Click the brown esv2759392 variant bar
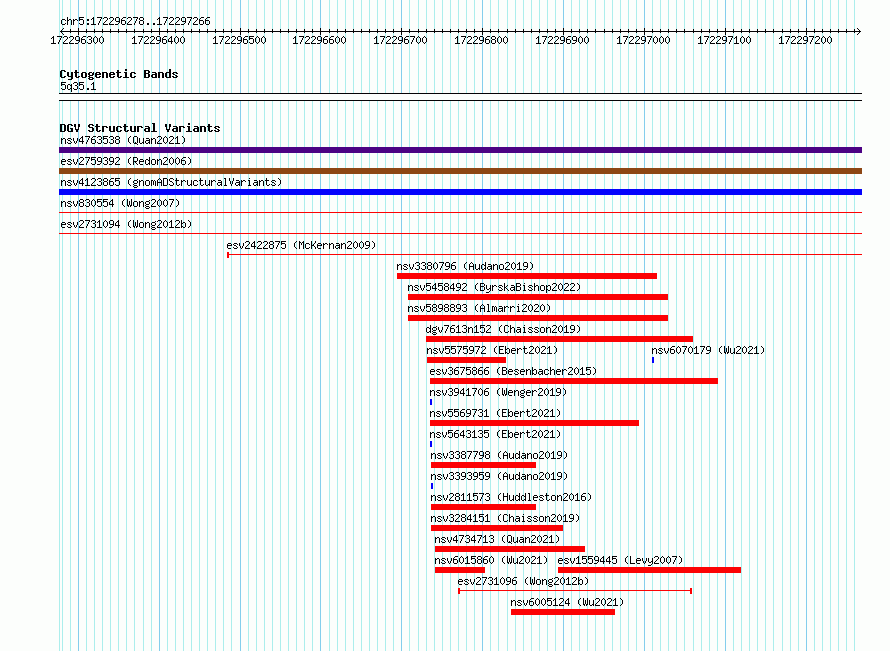Viewport: 890px width, 651px height. (x=460, y=171)
